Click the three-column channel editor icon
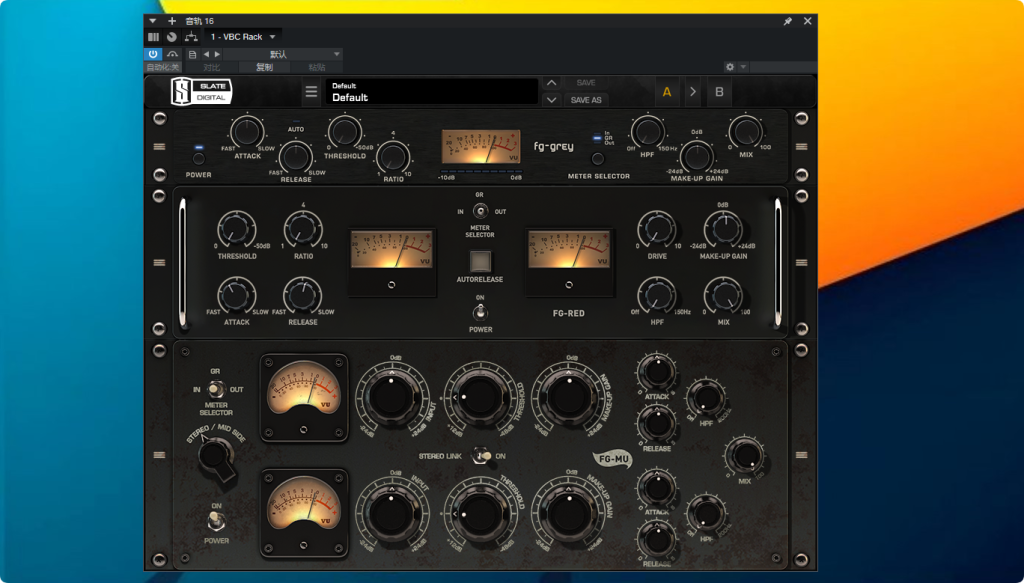 pos(153,37)
